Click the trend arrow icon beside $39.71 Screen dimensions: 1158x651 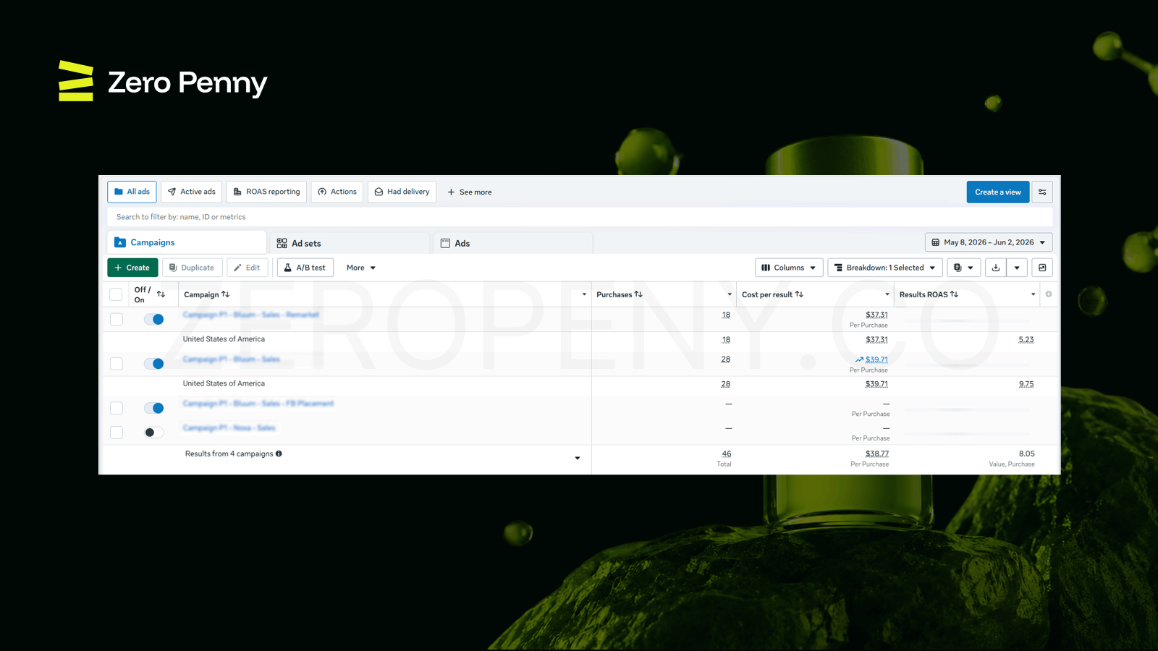pyautogui.click(x=859, y=360)
